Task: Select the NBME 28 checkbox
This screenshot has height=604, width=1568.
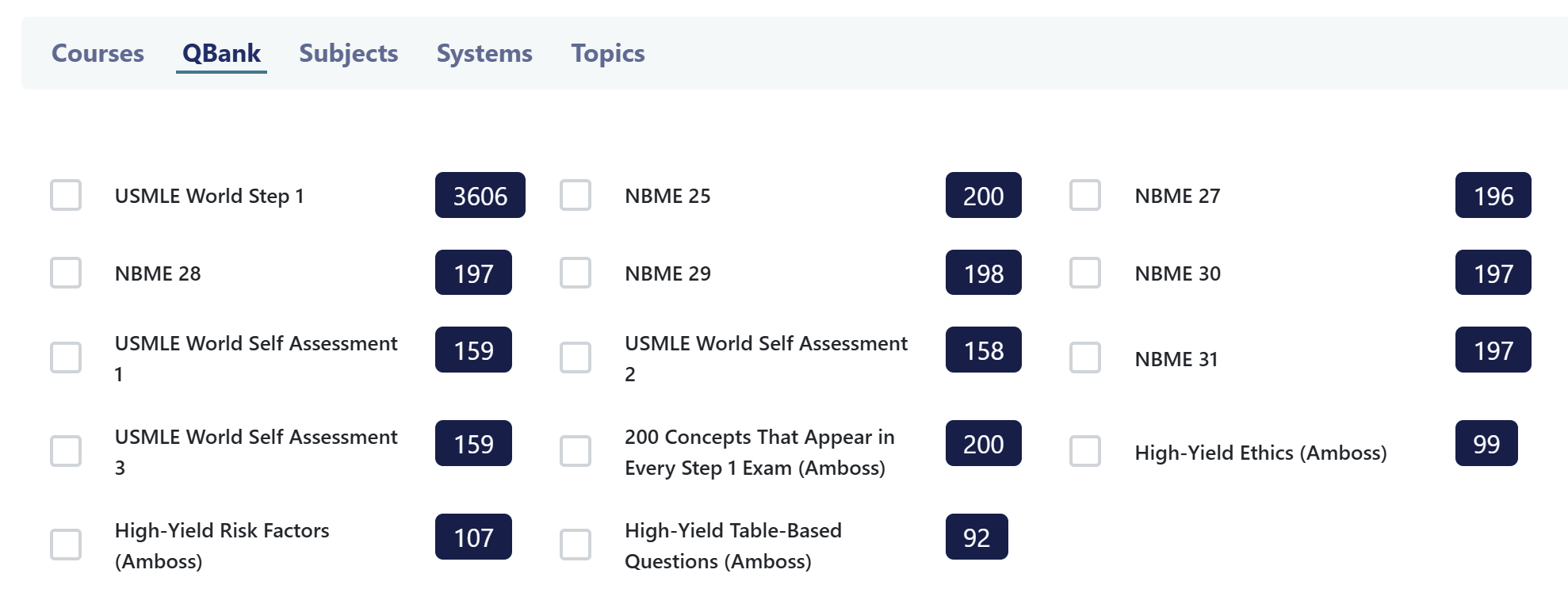Action: point(66,273)
